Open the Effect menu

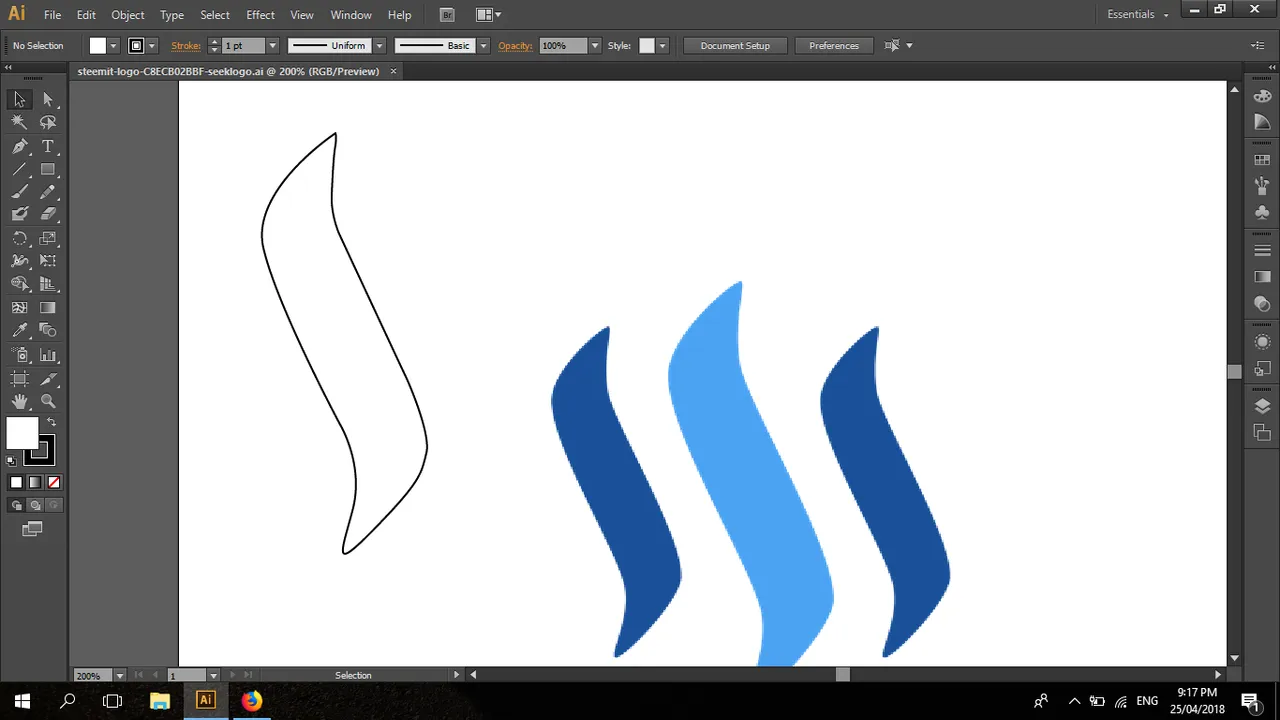(x=260, y=15)
